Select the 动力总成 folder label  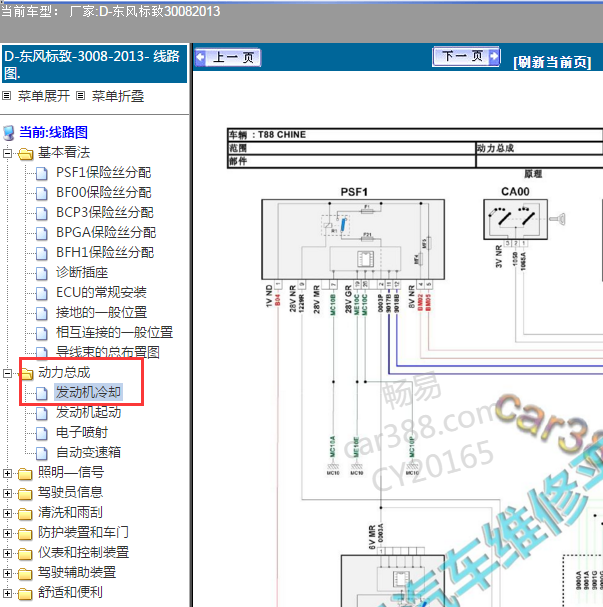pyautogui.click(x=64, y=372)
